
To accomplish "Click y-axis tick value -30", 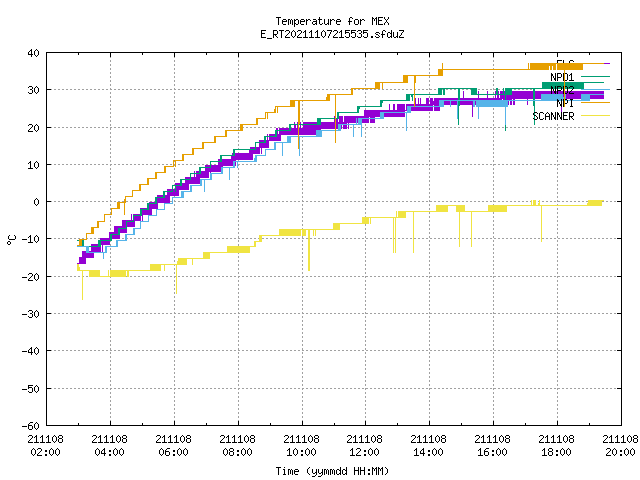I will [31, 313].
